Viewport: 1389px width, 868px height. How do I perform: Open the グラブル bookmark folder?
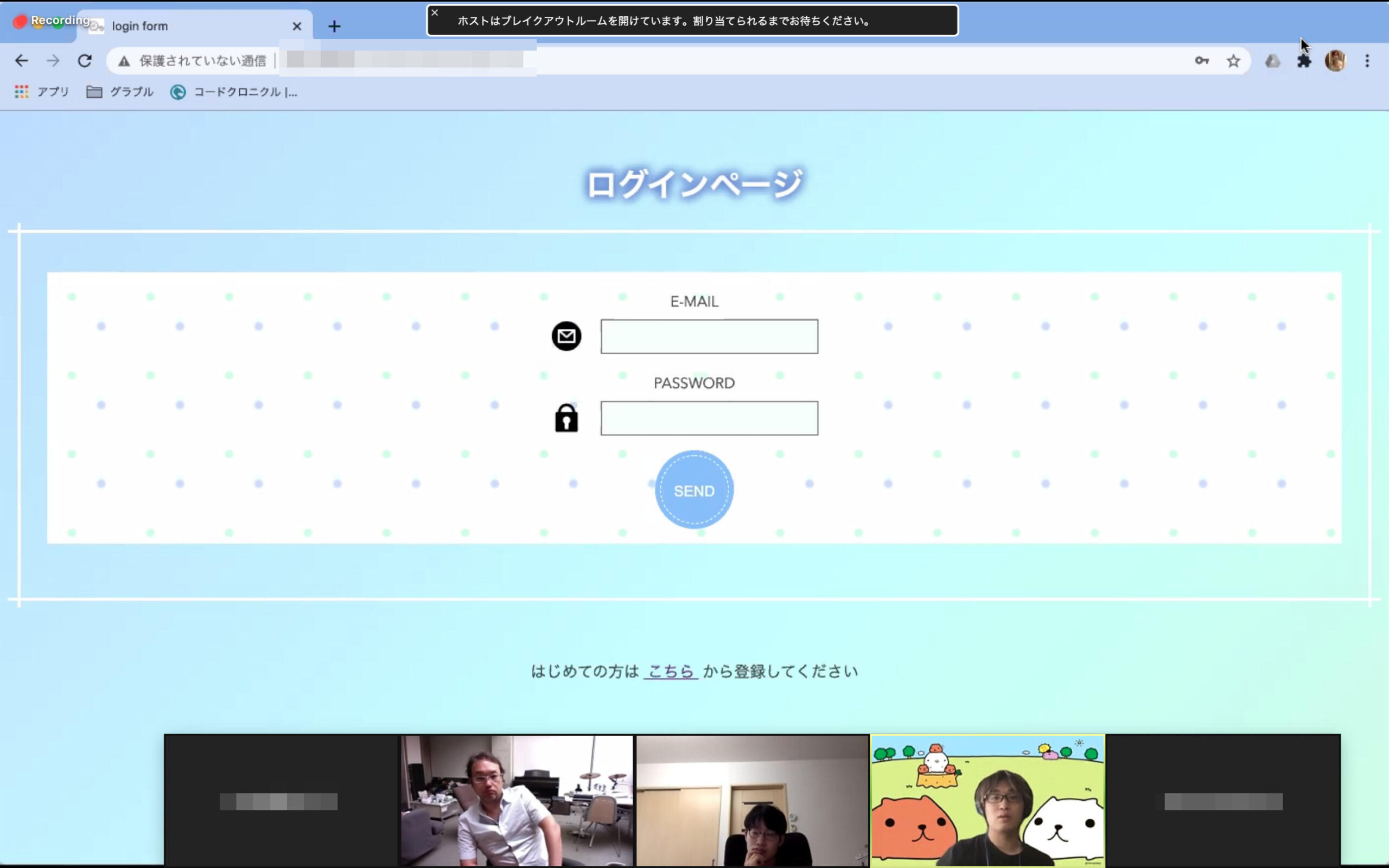point(120,92)
